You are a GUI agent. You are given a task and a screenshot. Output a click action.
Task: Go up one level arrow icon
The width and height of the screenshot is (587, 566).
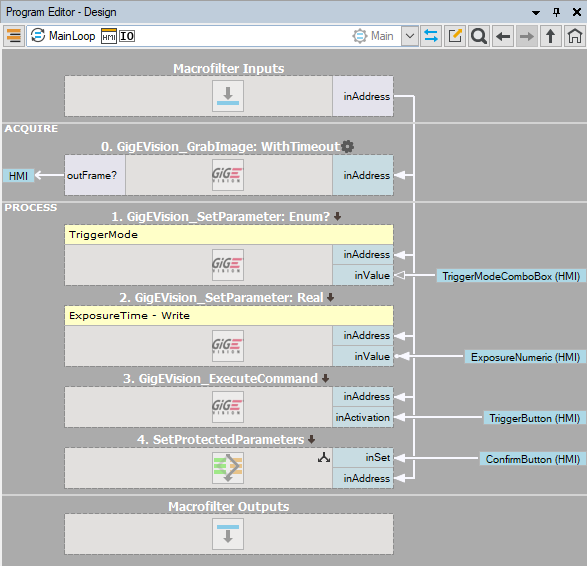click(551, 36)
